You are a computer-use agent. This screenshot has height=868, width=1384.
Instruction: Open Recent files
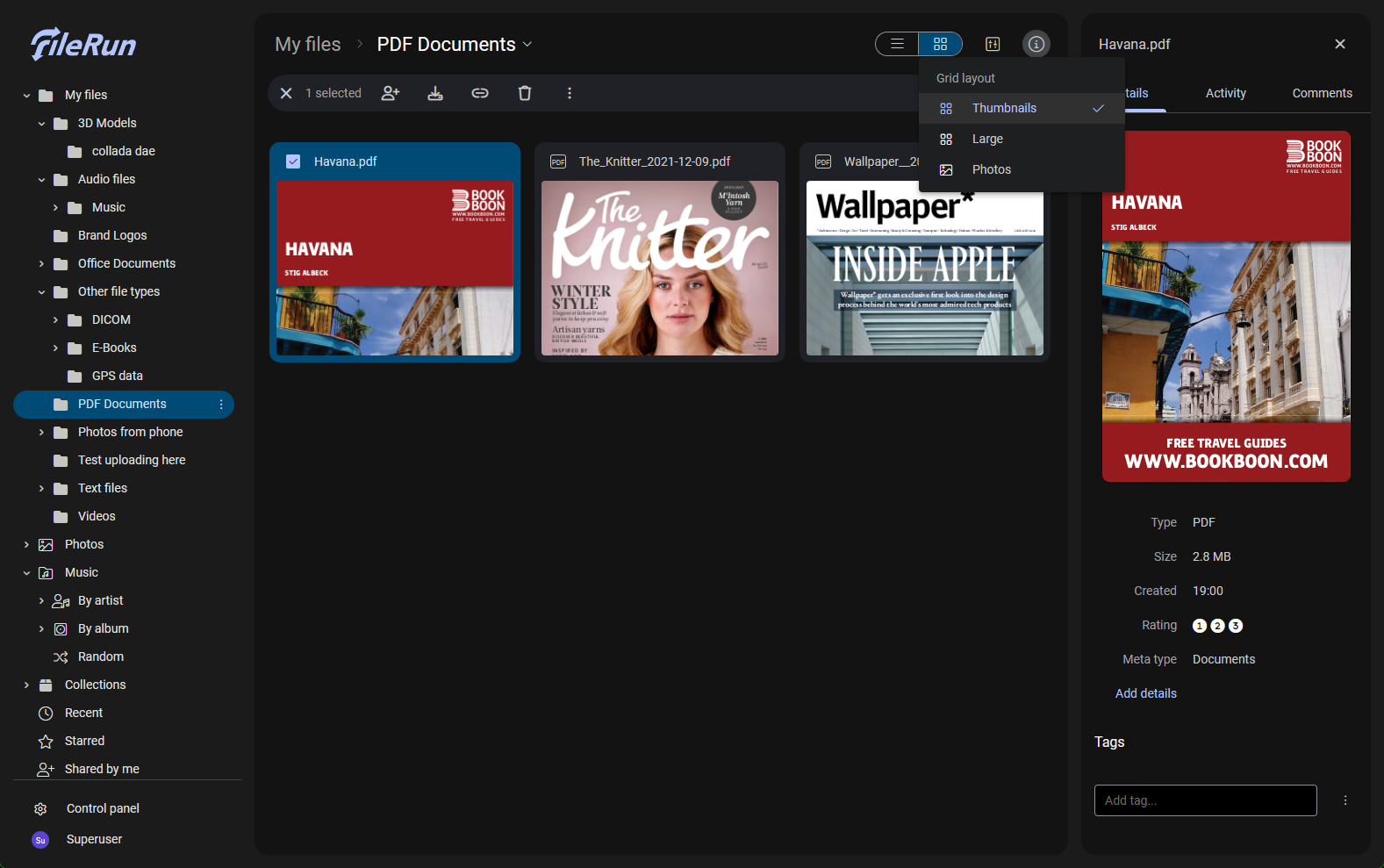pos(83,713)
